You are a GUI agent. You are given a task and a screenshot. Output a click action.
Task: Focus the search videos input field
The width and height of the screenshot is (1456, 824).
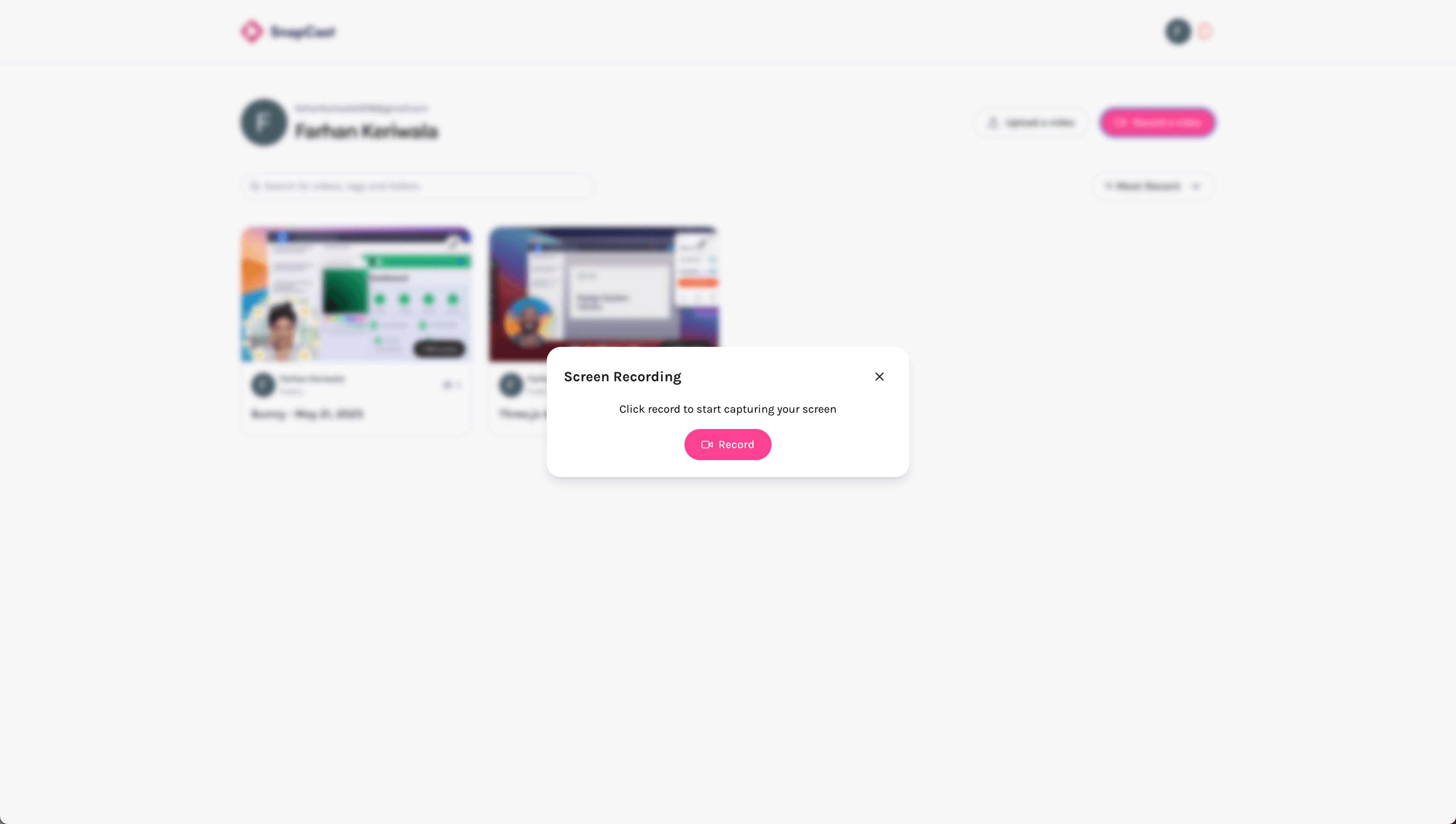point(418,186)
